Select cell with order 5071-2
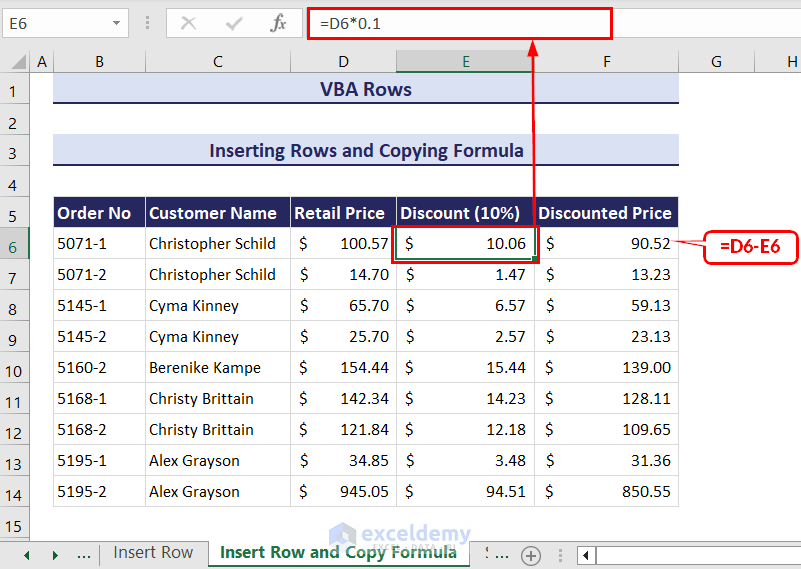The width and height of the screenshot is (801, 569). pos(100,274)
